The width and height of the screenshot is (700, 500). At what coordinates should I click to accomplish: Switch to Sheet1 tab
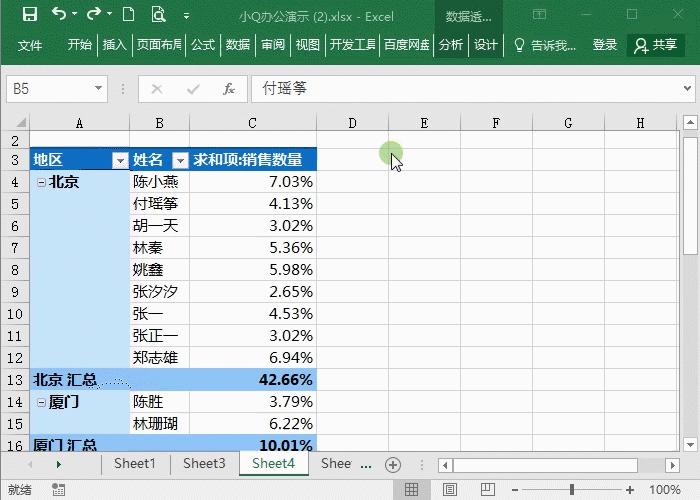(x=135, y=464)
